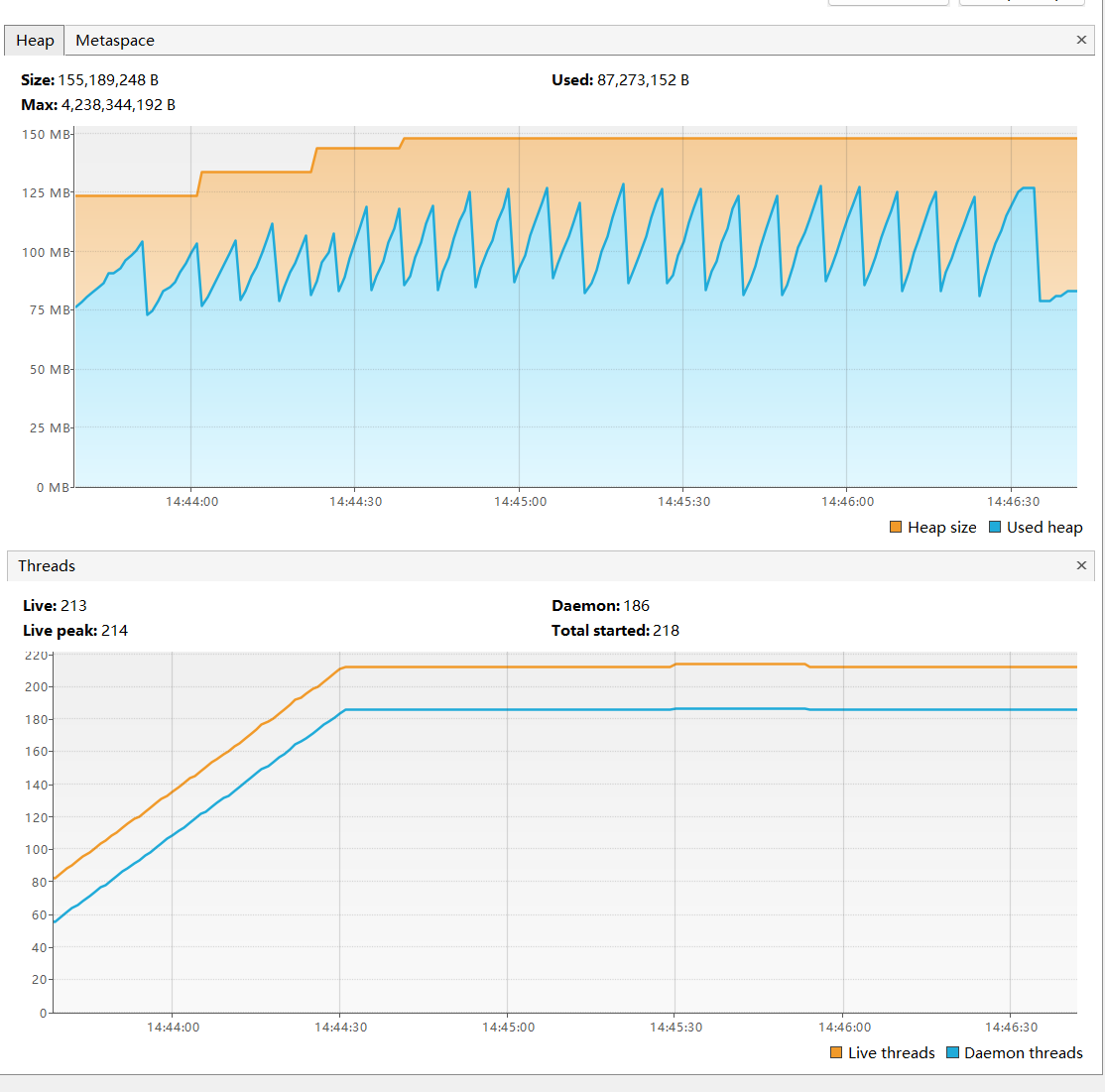
Task: Click the 180 label on threads axis
Action: tap(36, 719)
